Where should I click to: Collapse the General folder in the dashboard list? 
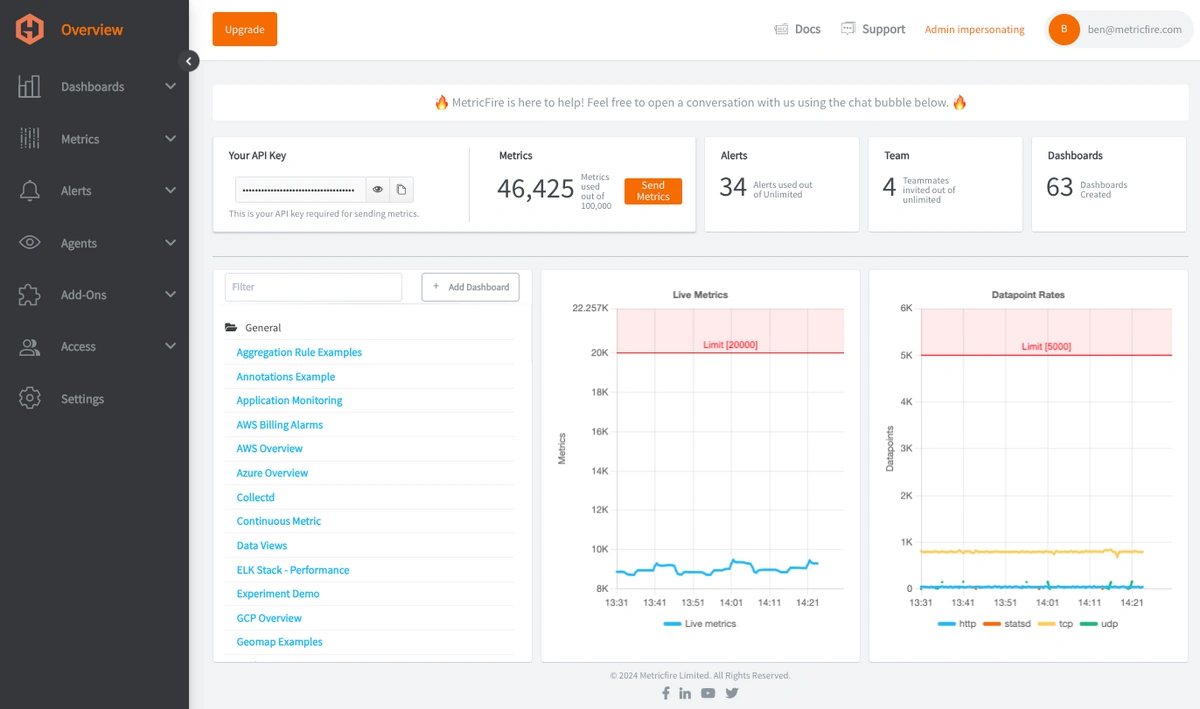click(x=231, y=328)
